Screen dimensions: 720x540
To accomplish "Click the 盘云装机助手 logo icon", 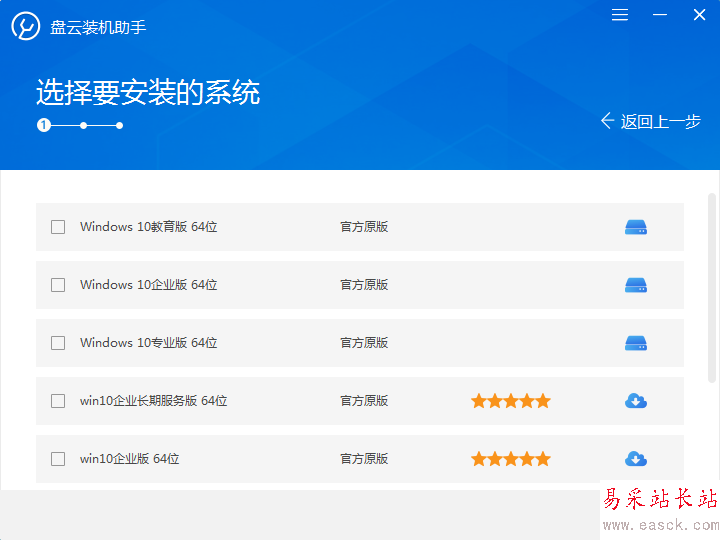I will [x=26, y=26].
